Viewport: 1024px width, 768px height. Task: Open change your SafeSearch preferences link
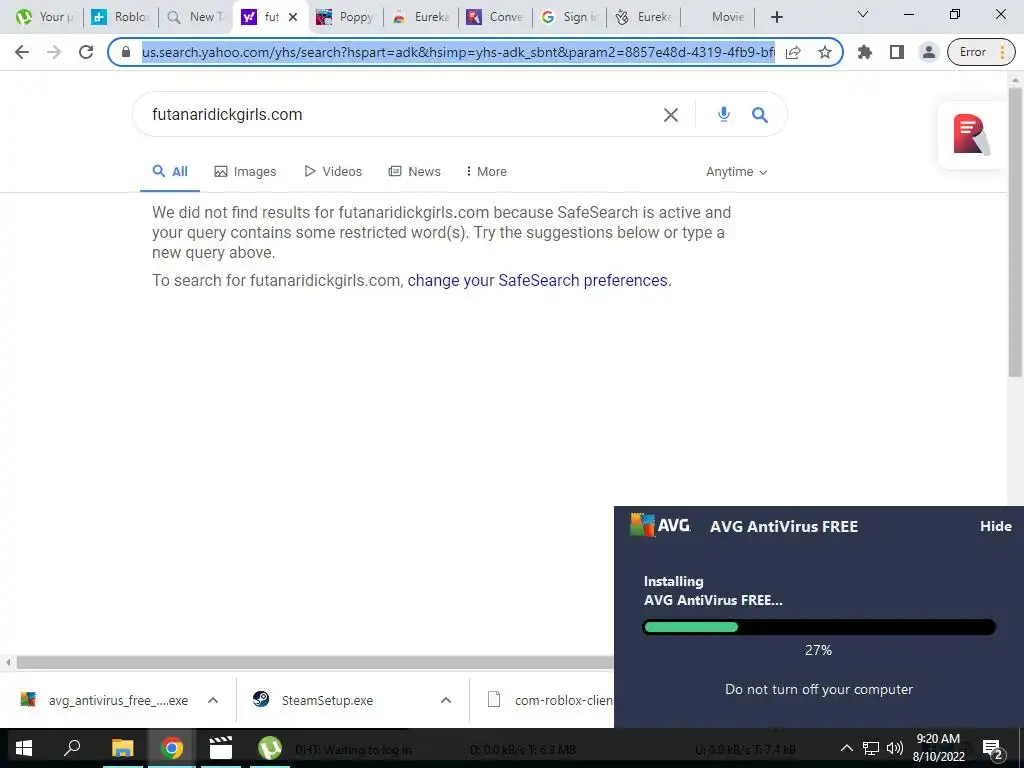[x=537, y=281]
